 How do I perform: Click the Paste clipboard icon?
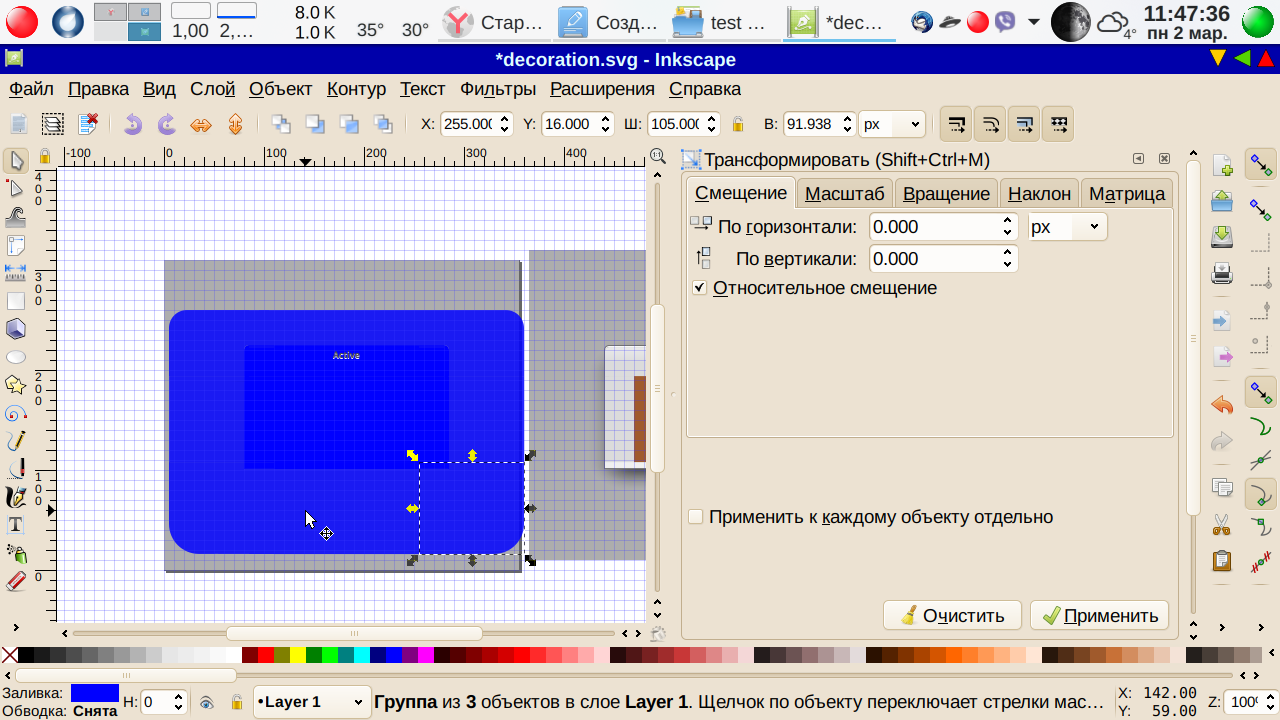click(1222, 560)
